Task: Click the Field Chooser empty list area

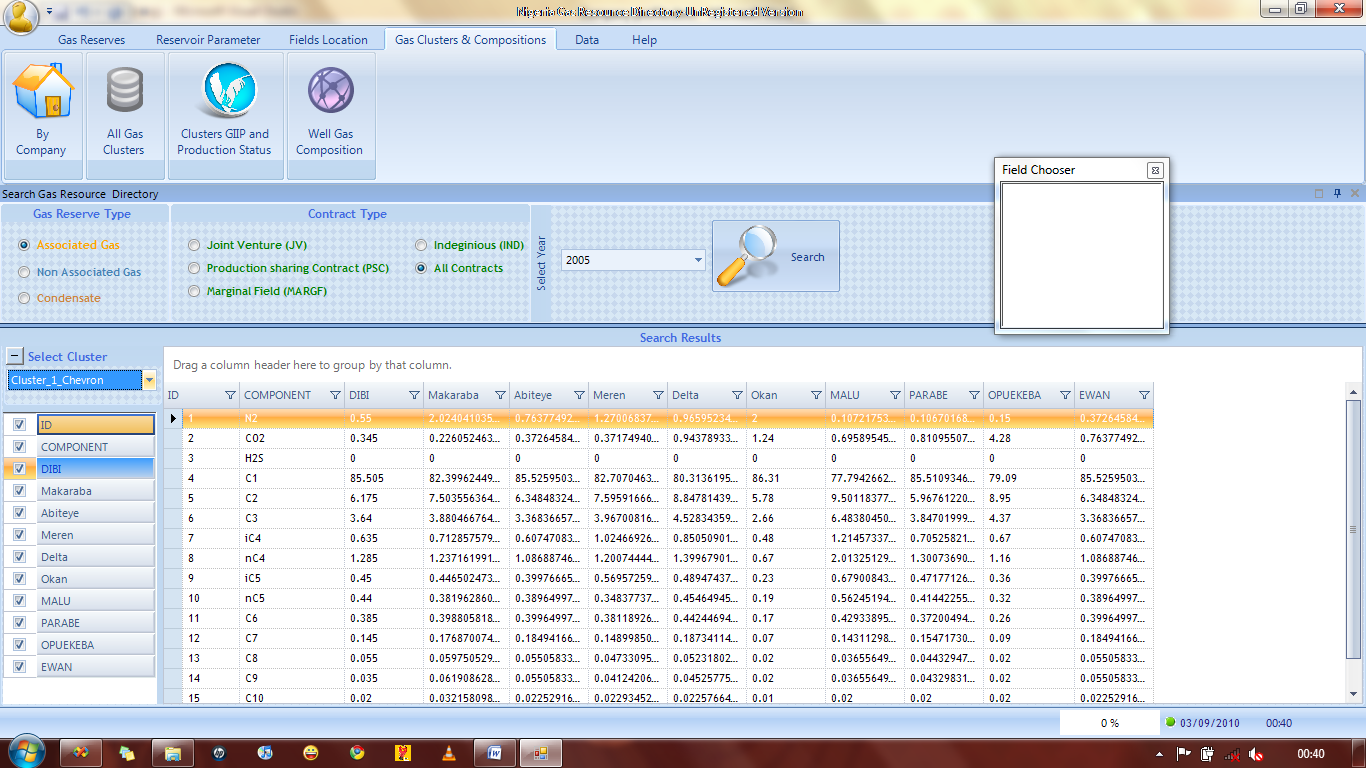Action: tap(1082, 255)
